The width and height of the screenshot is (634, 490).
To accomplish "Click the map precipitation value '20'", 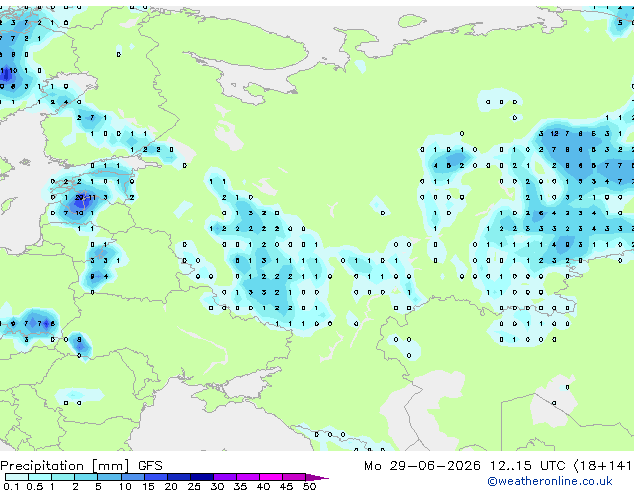I will pyautogui.click(x=79, y=197).
